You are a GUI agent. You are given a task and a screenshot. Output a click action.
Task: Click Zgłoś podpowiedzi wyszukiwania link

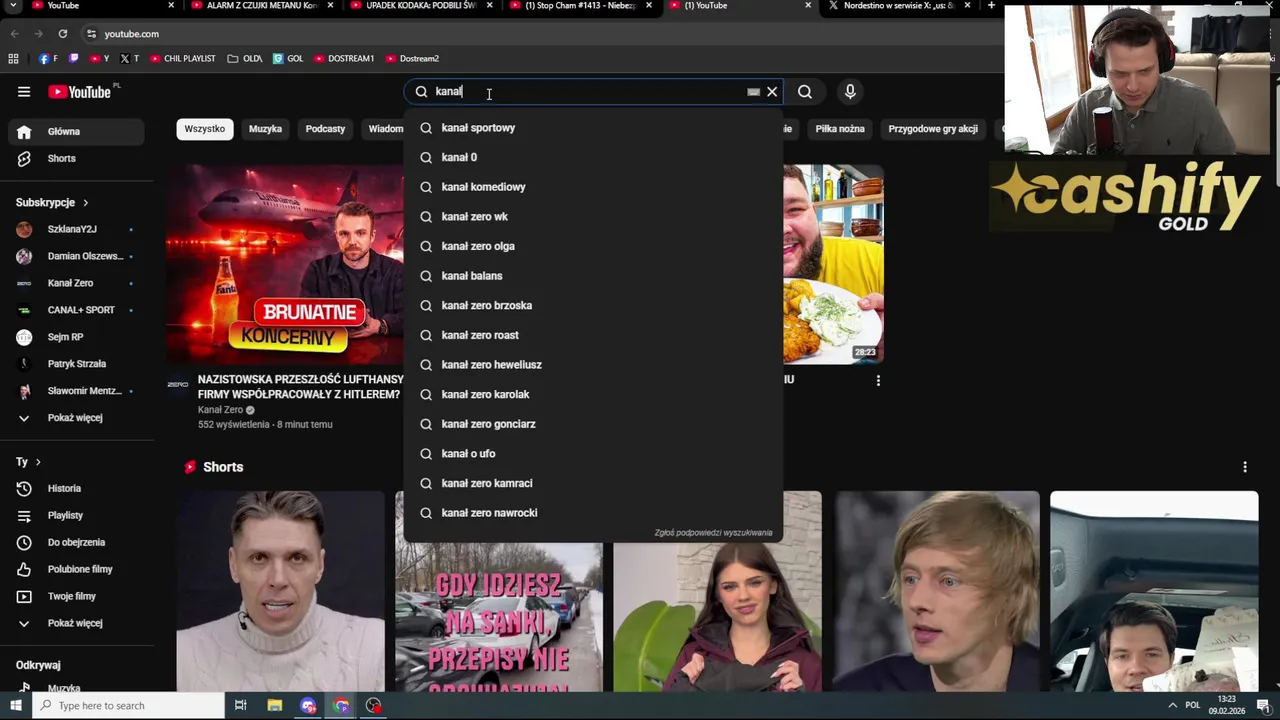pyautogui.click(x=713, y=533)
